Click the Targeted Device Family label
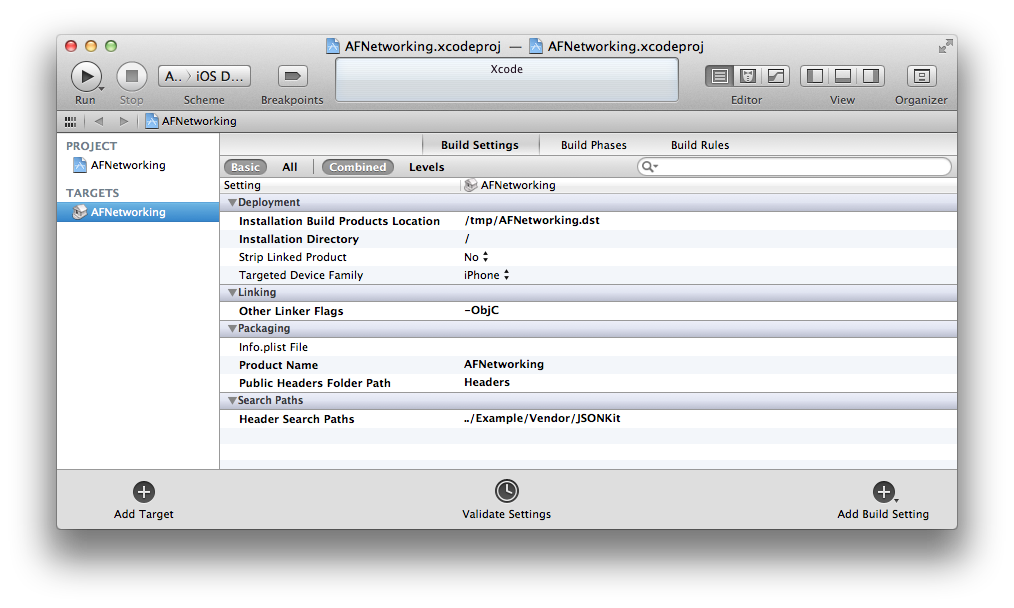Viewport: 1014px width, 608px height. coord(301,275)
